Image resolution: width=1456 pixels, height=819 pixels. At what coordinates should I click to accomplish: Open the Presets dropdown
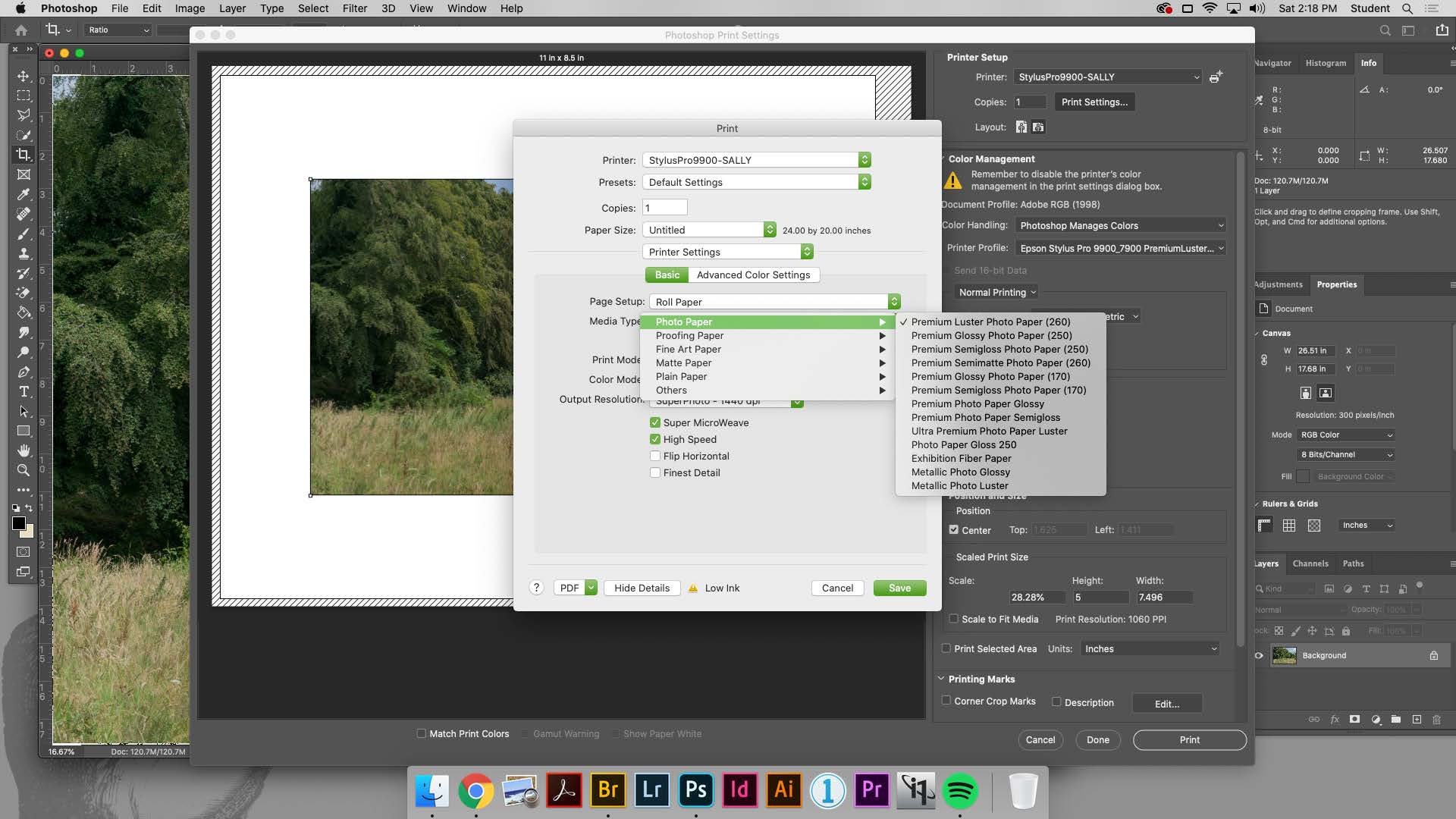(756, 182)
